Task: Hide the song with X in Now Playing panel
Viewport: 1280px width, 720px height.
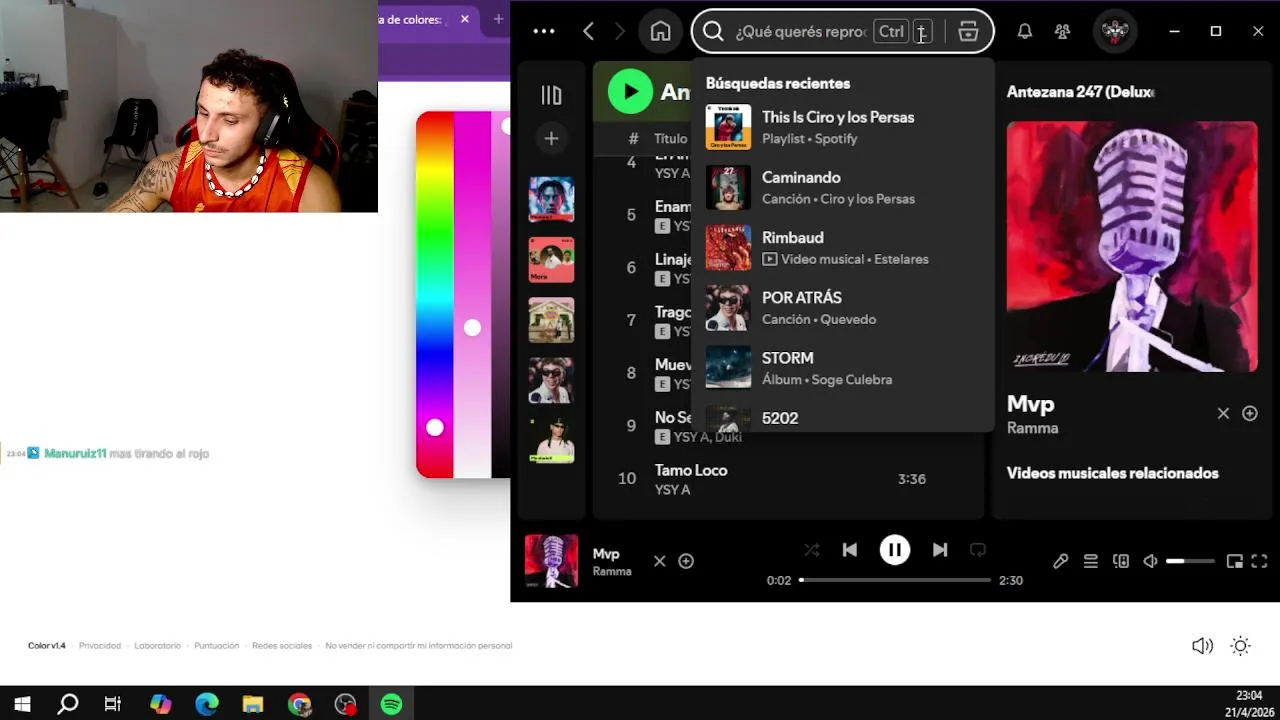Action: click(1223, 413)
